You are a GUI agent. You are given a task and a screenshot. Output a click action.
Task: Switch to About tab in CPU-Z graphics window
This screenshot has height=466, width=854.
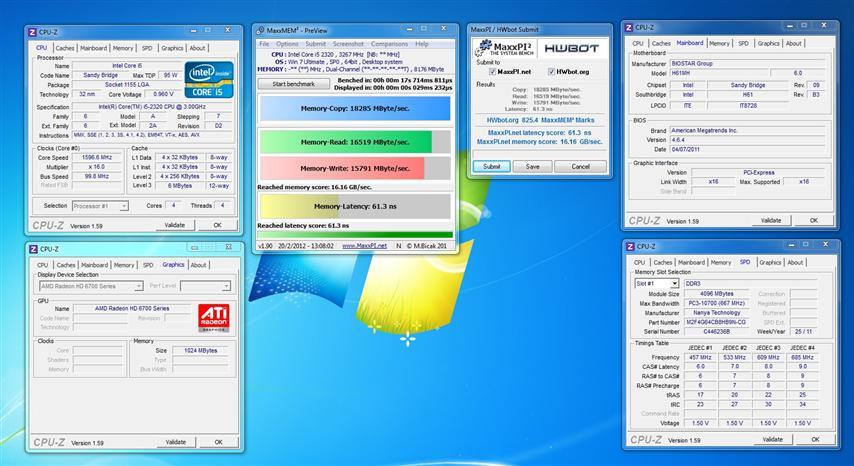tap(198, 265)
